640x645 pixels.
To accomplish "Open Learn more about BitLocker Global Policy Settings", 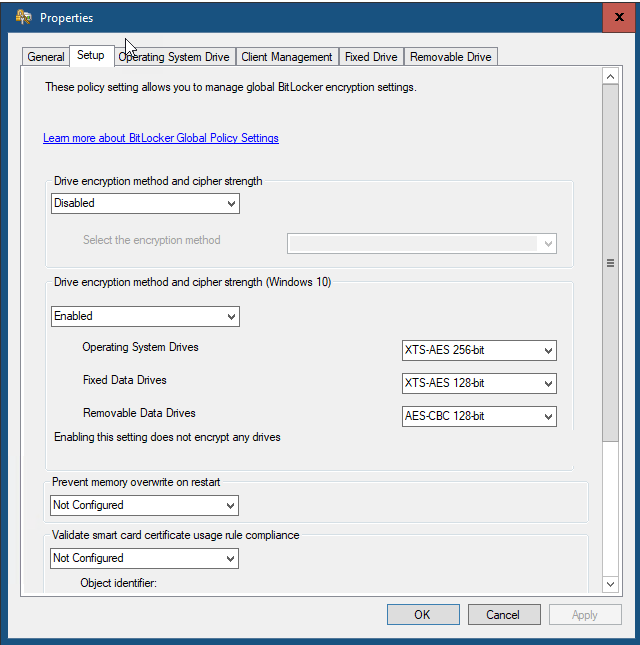I will [161, 138].
